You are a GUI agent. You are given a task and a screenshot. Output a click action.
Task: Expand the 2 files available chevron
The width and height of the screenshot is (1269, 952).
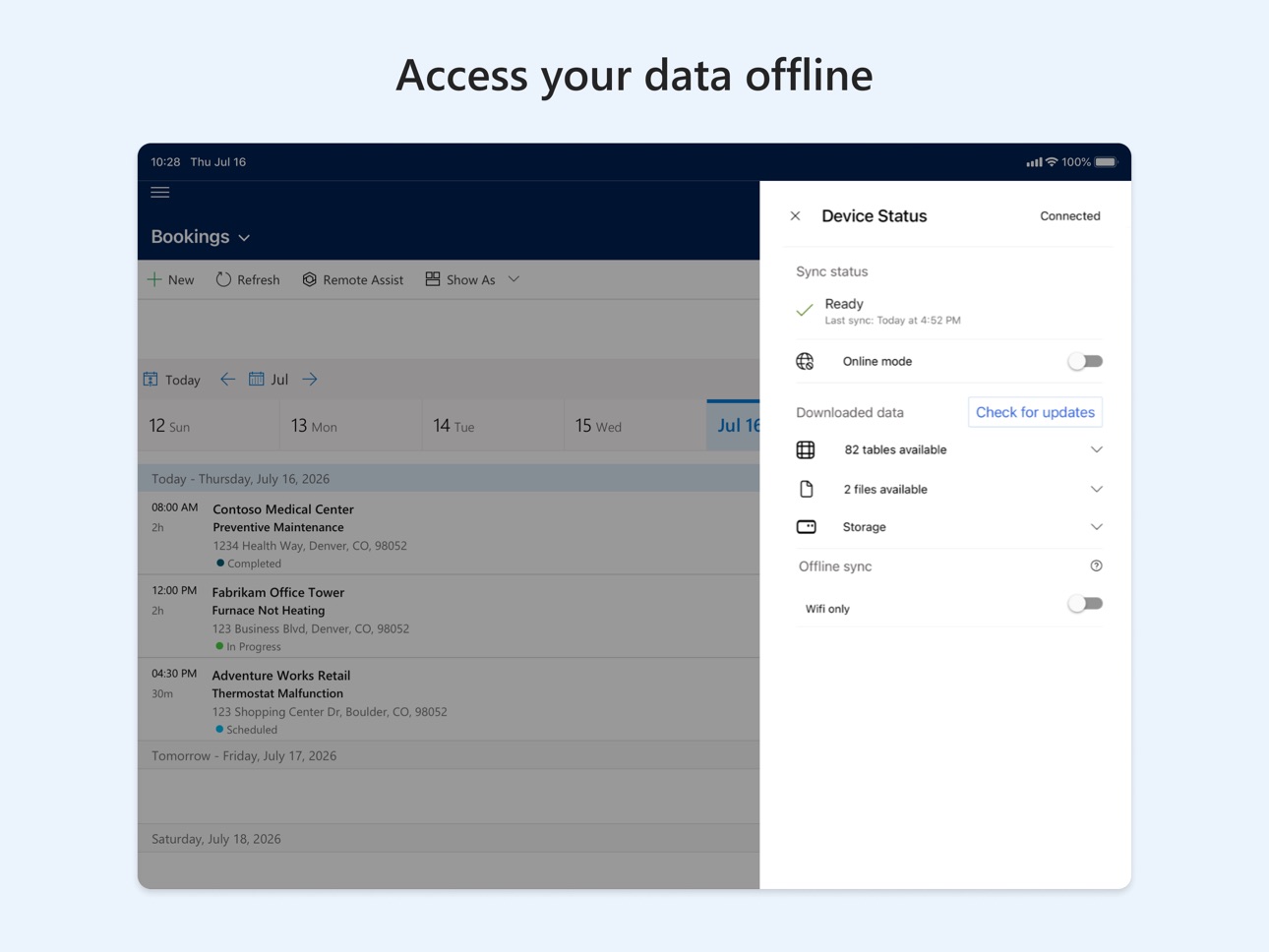1096,489
